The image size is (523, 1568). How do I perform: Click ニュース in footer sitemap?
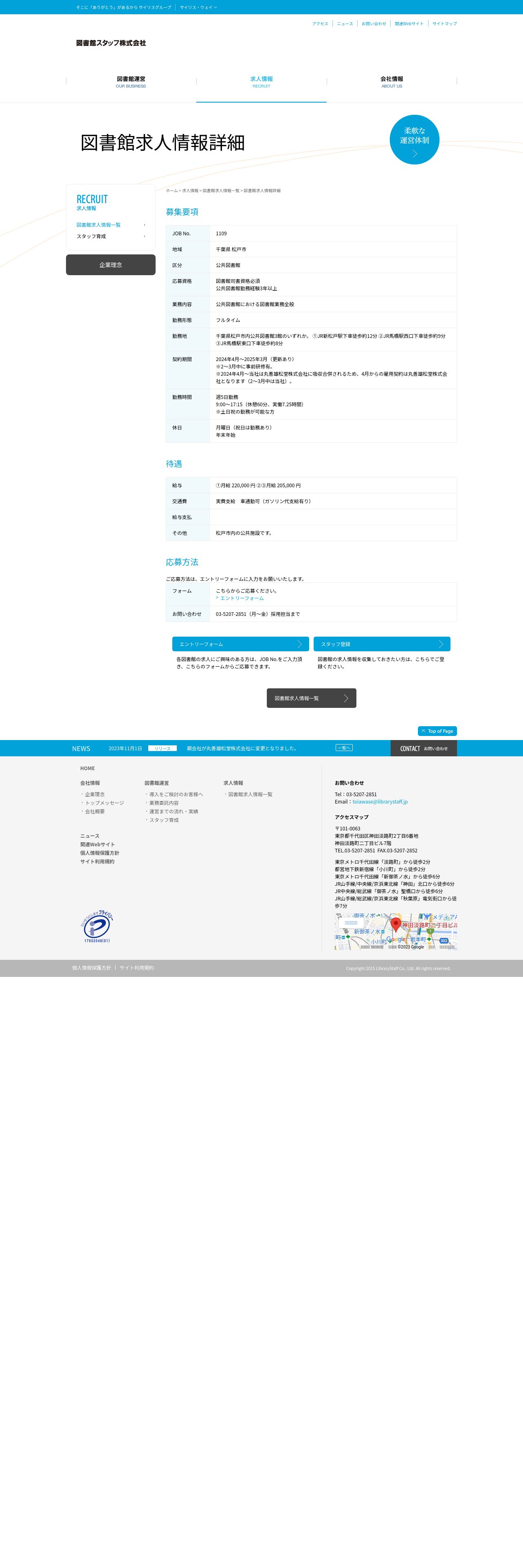click(90, 836)
